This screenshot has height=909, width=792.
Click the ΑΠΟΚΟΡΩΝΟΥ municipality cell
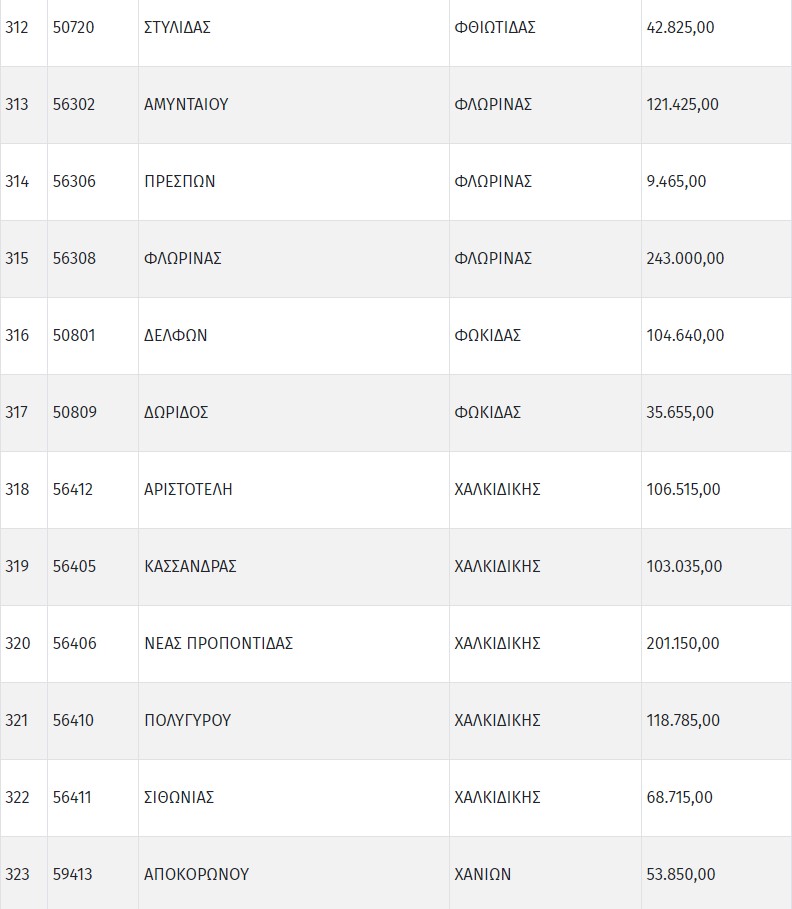196,874
